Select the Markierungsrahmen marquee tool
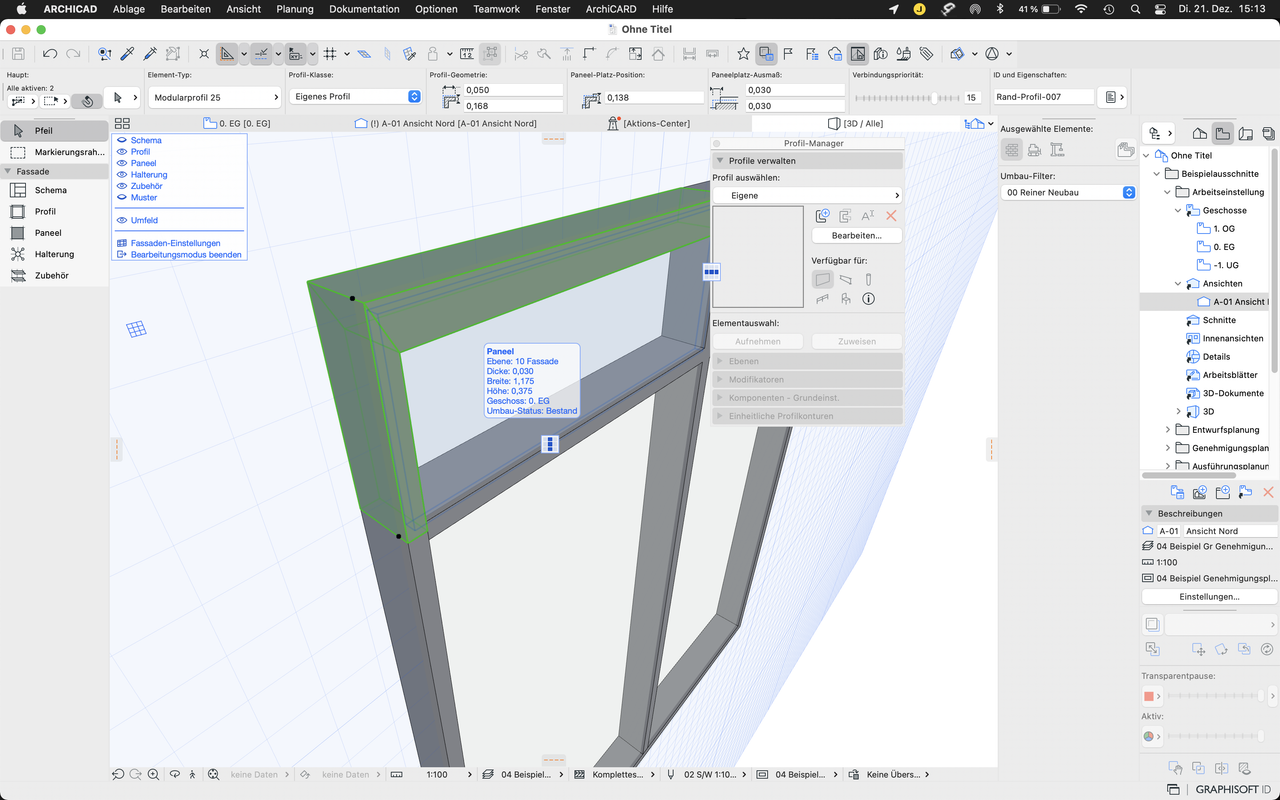This screenshot has height=800, width=1280. click(x=54, y=152)
